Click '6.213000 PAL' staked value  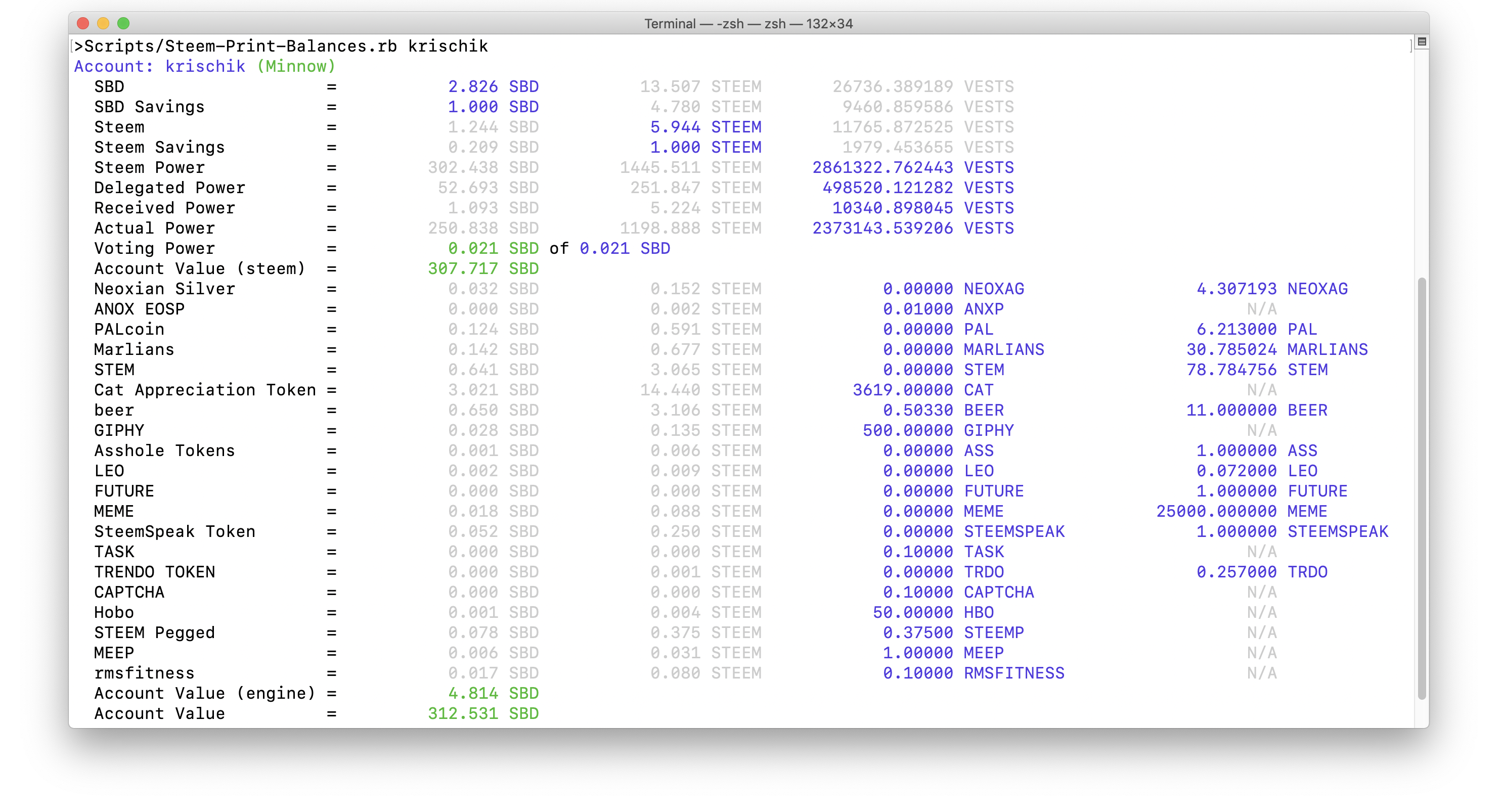tap(1256, 330)
